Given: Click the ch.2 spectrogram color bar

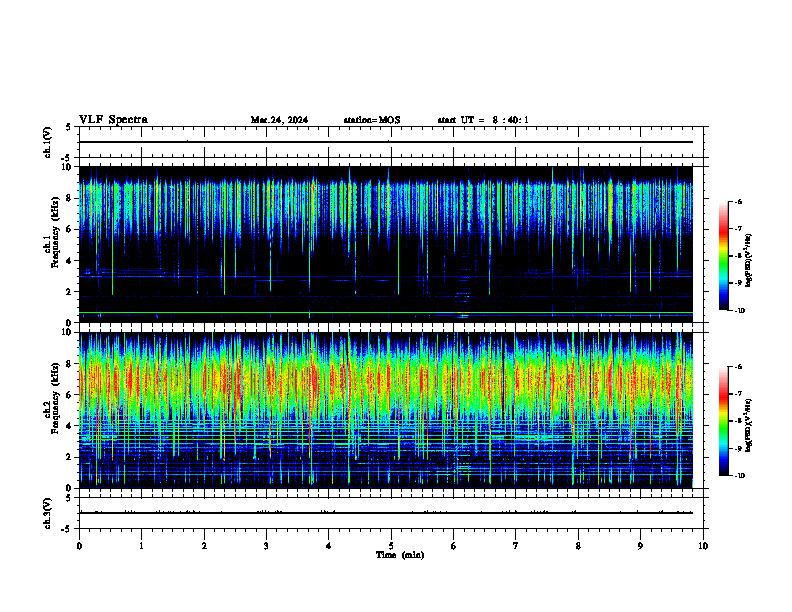Looking at the screenshot, I should (723, 421).
